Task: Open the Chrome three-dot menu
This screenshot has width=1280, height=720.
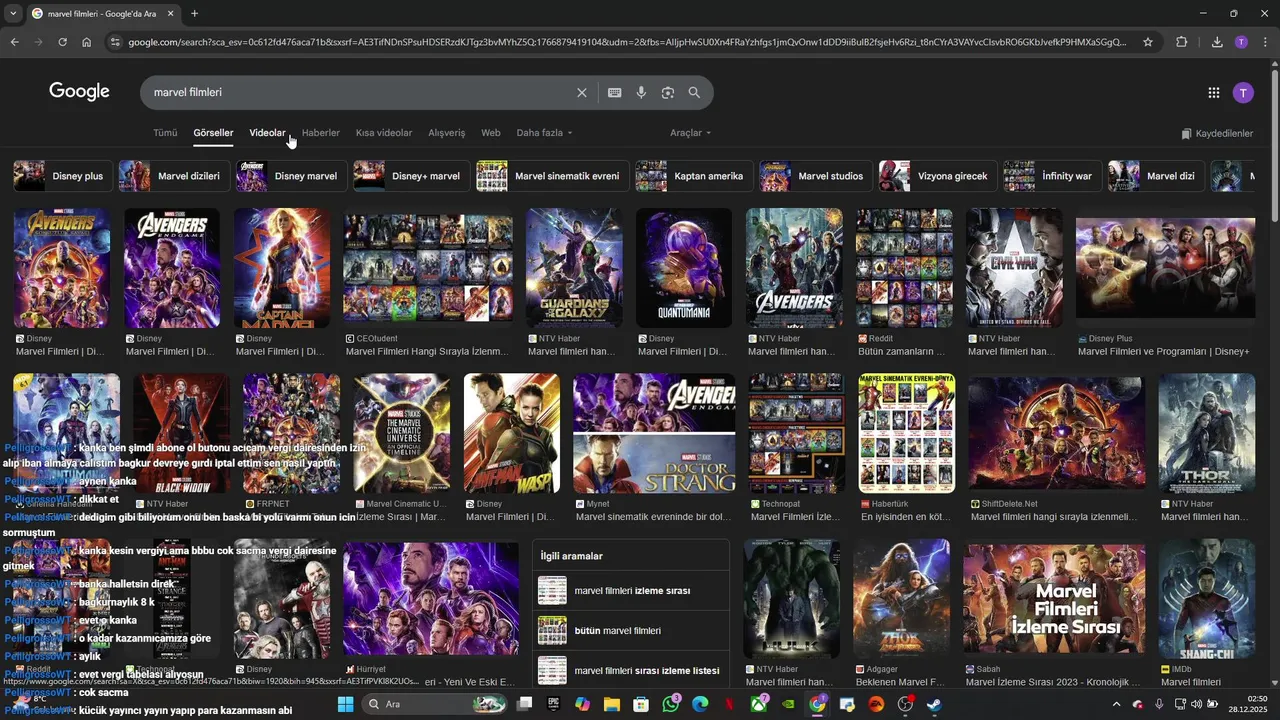Action: [x=1265, y=42]
